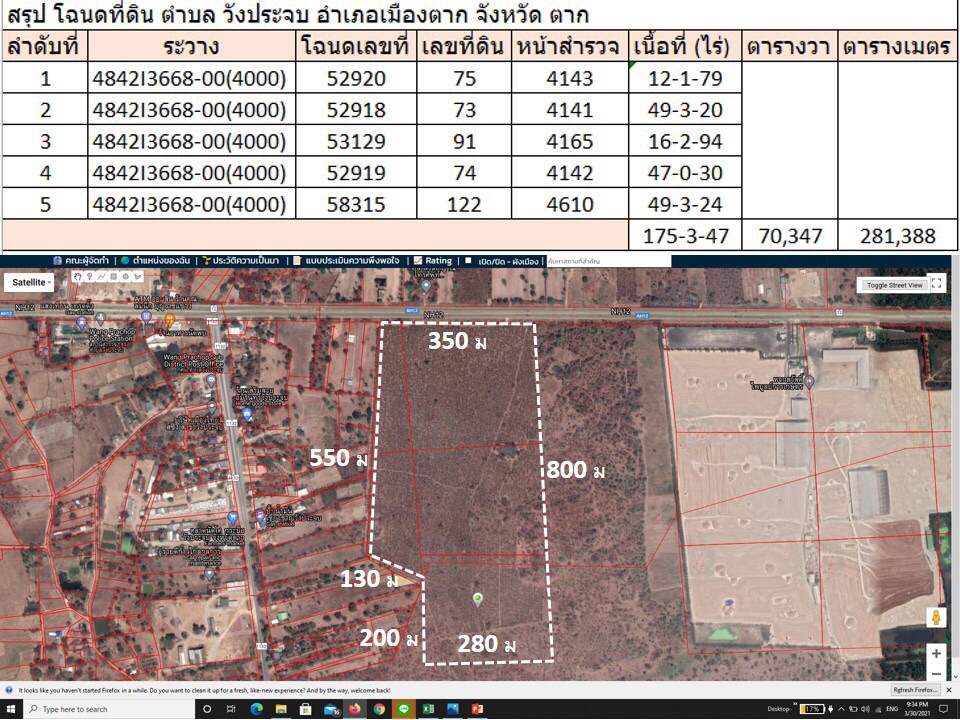Click the taskbar clock showing 9:34 PM
The image size is (960, 720).
(x=917, y=709)
